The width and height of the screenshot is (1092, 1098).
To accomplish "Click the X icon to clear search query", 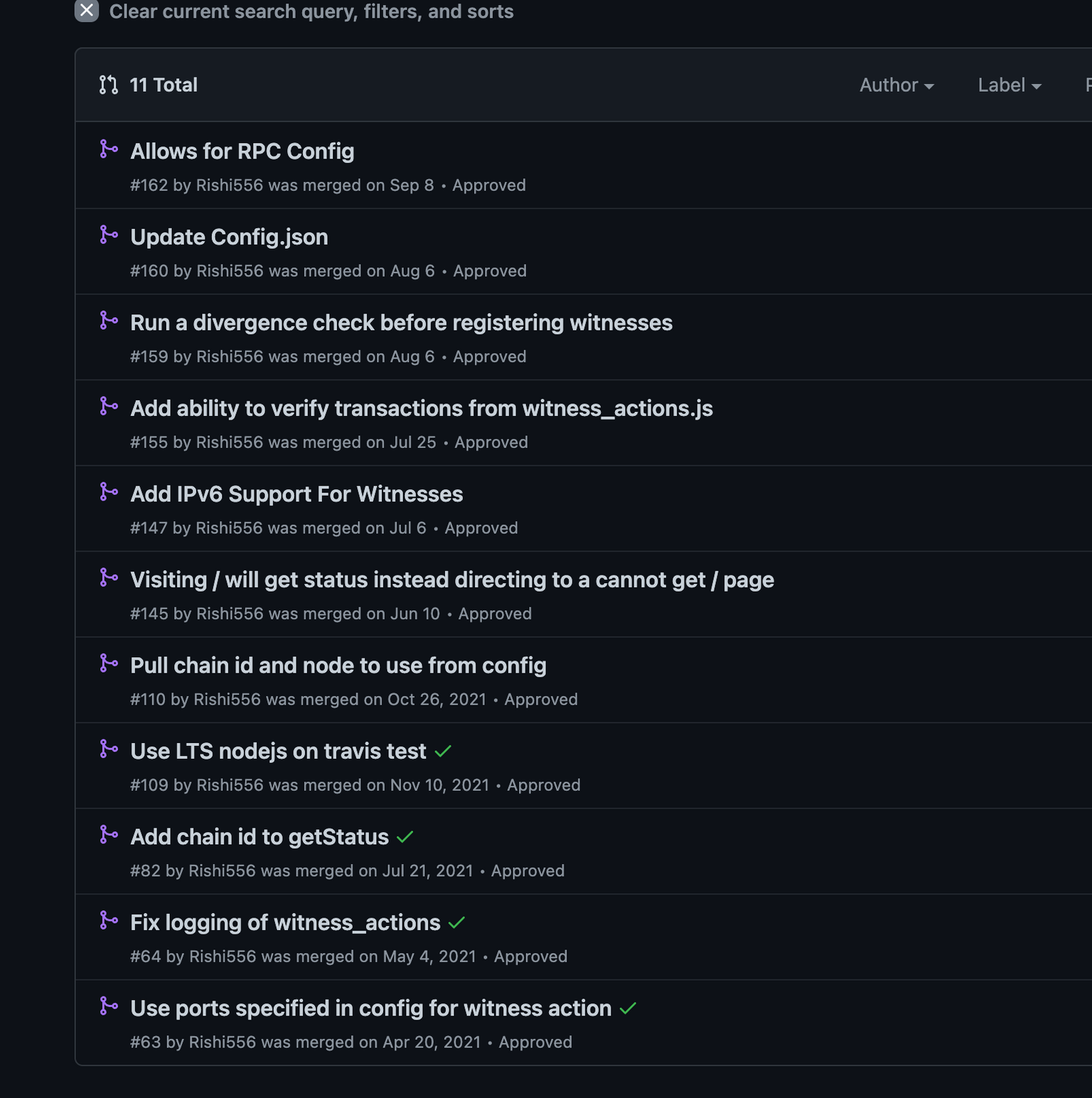I will [x=87, y=11].
